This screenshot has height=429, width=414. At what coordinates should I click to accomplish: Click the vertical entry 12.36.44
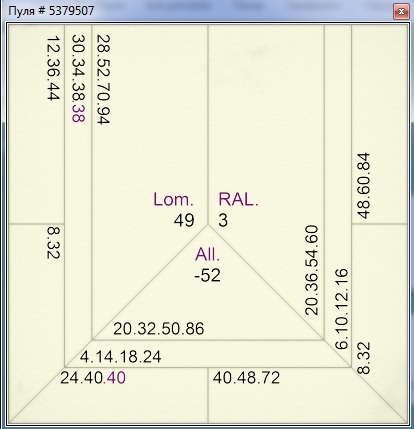click(x=53, y=68)
